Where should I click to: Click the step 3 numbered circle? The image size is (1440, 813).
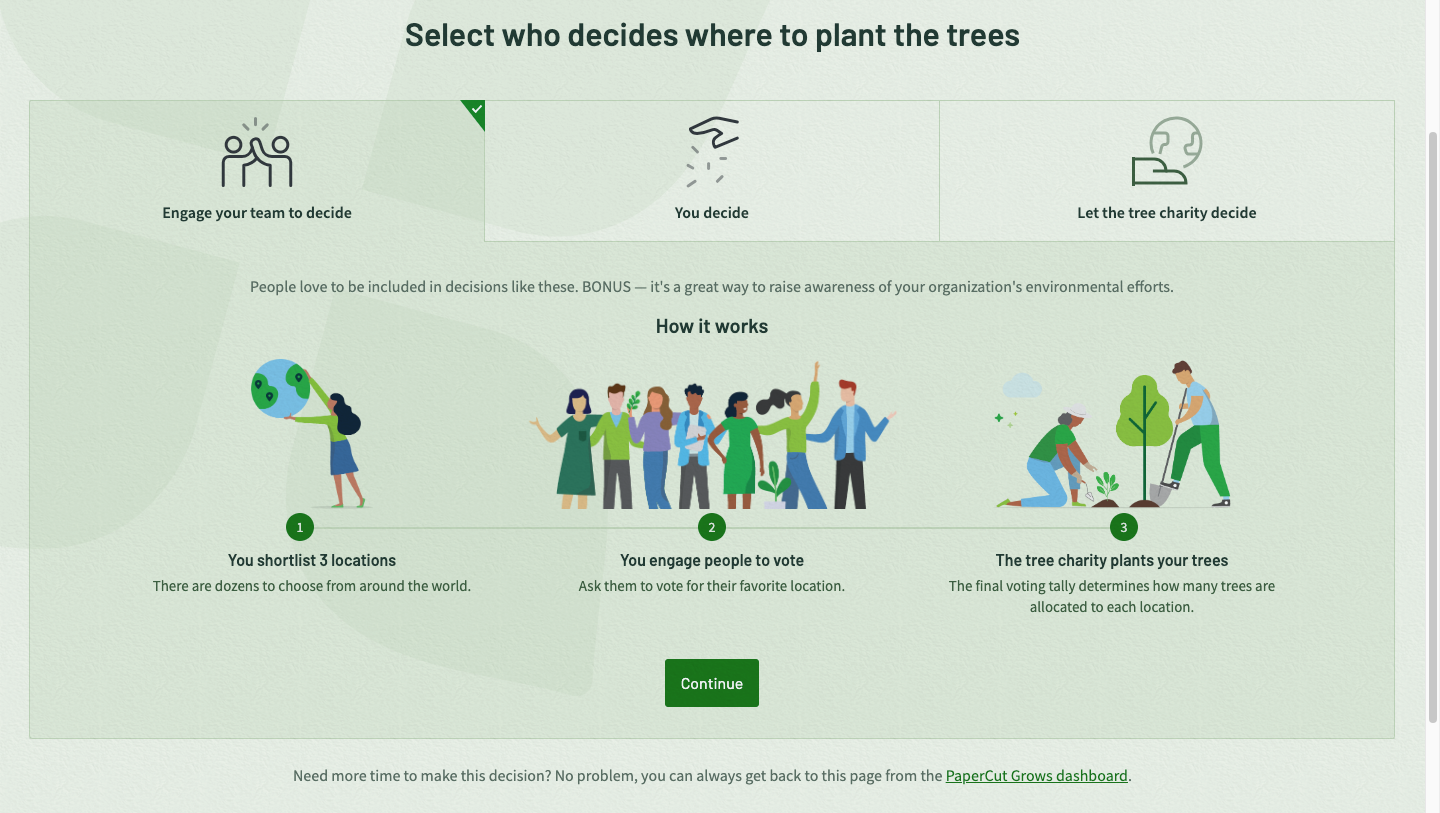coord(1123,527)
